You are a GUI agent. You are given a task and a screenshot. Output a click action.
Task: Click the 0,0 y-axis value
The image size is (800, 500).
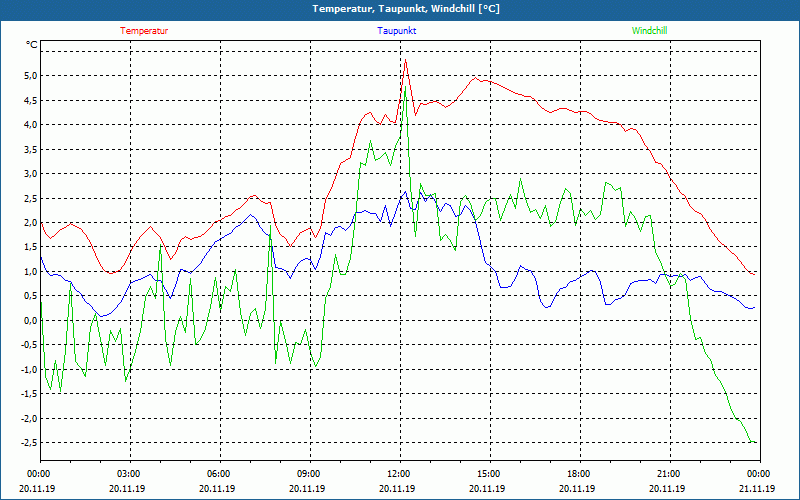coord(31,320)
